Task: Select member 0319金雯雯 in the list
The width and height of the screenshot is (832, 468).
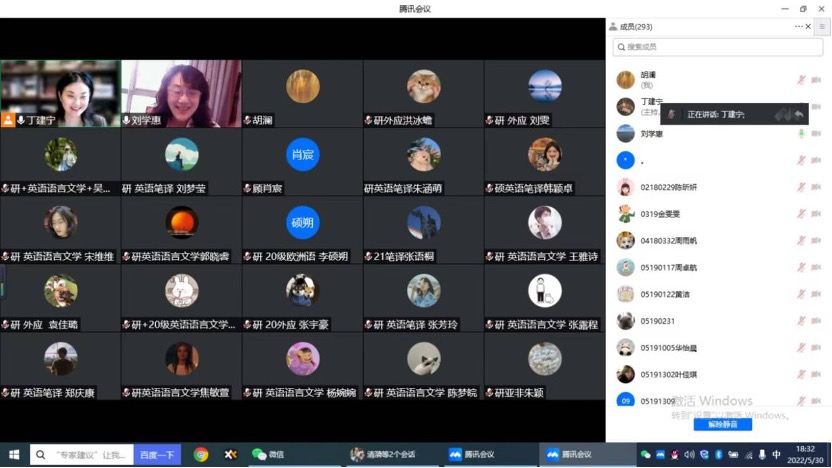Action: coord(660,214)
